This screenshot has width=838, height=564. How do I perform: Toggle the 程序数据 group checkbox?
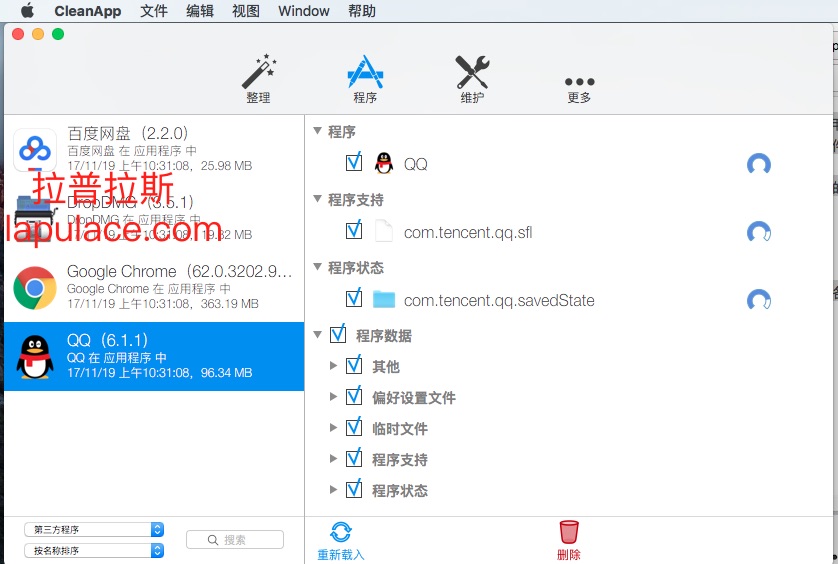[x=338, y=334]
